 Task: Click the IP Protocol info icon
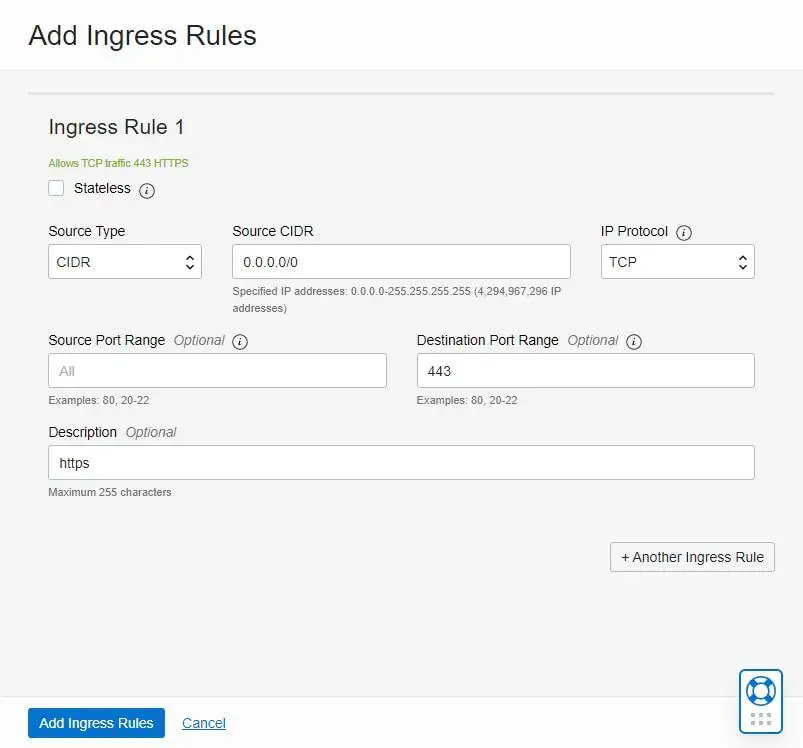click(x=684, y=232)
